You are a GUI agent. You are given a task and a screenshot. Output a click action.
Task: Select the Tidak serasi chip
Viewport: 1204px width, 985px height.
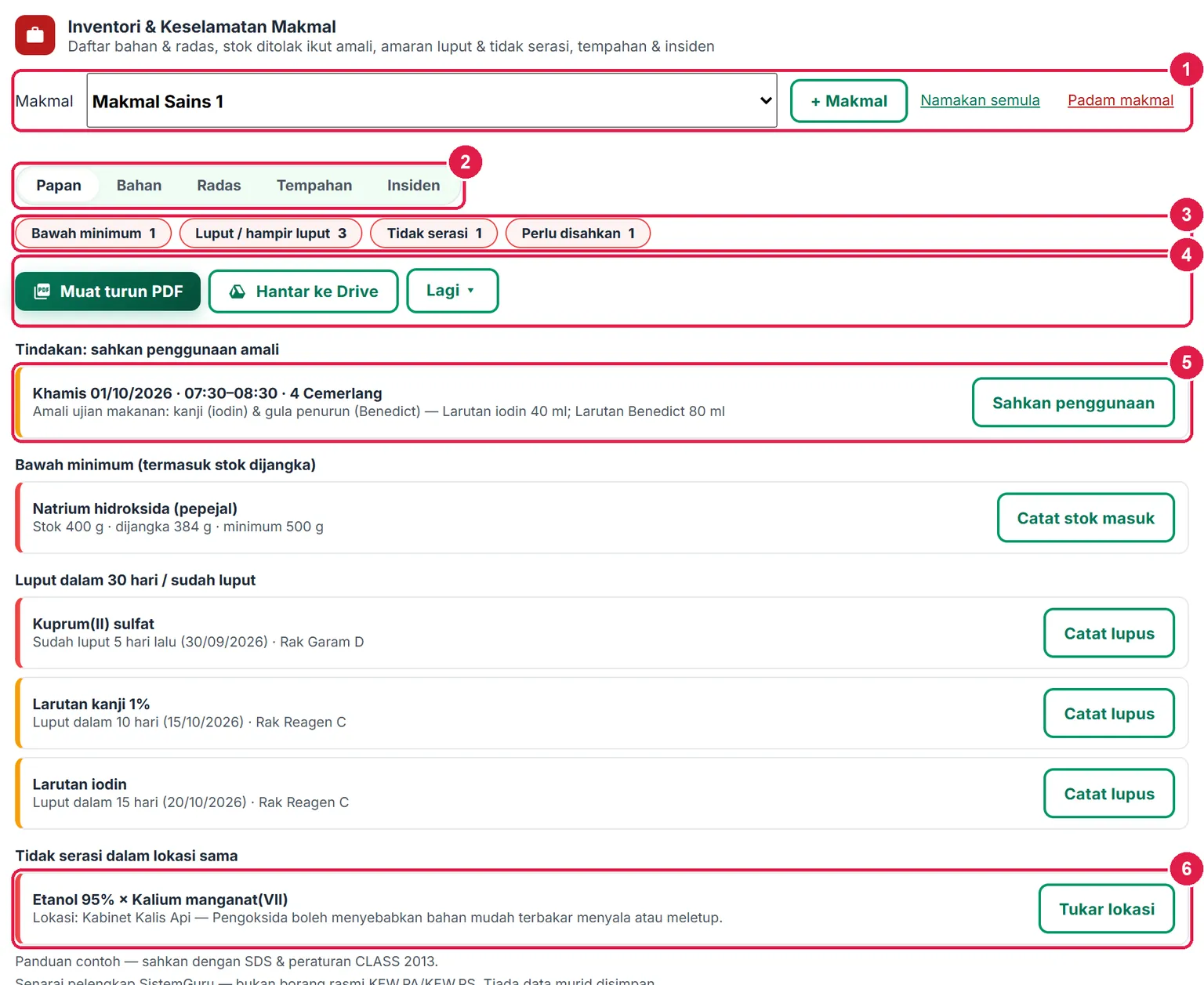tap(433, 234)
